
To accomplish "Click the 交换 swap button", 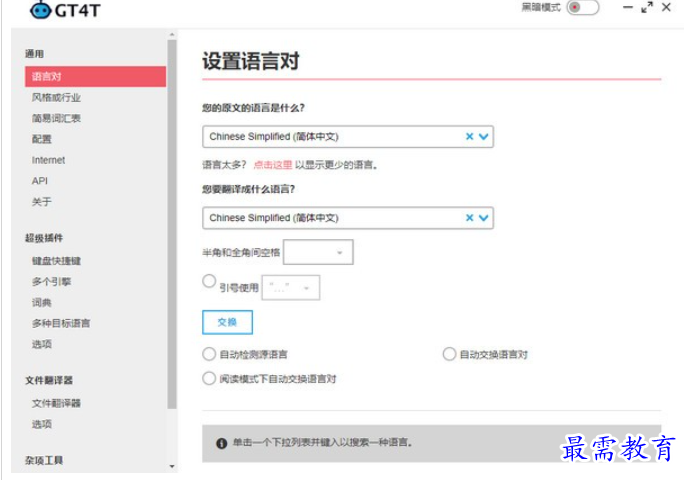I will pyautogui.click(x=227, y=322).
